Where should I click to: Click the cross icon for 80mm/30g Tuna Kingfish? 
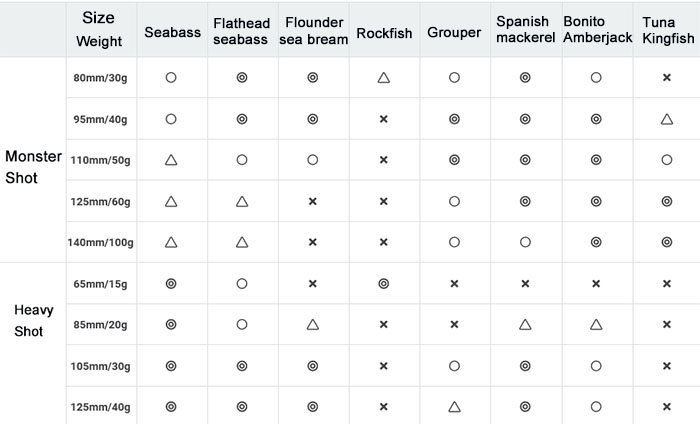pyautogui.click(x=667, y=78)
